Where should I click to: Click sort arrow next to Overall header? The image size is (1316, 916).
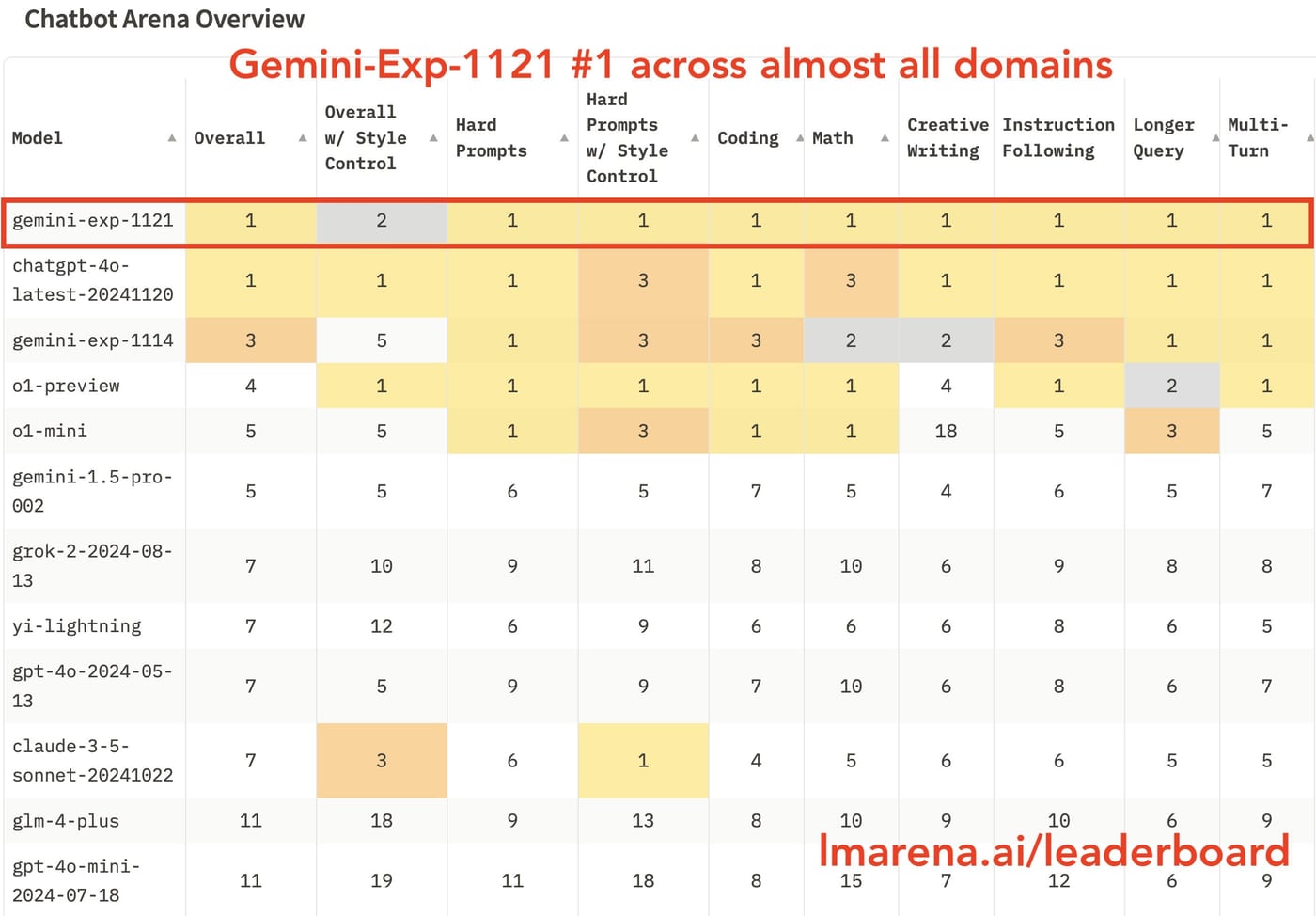(x=303, y=138)
